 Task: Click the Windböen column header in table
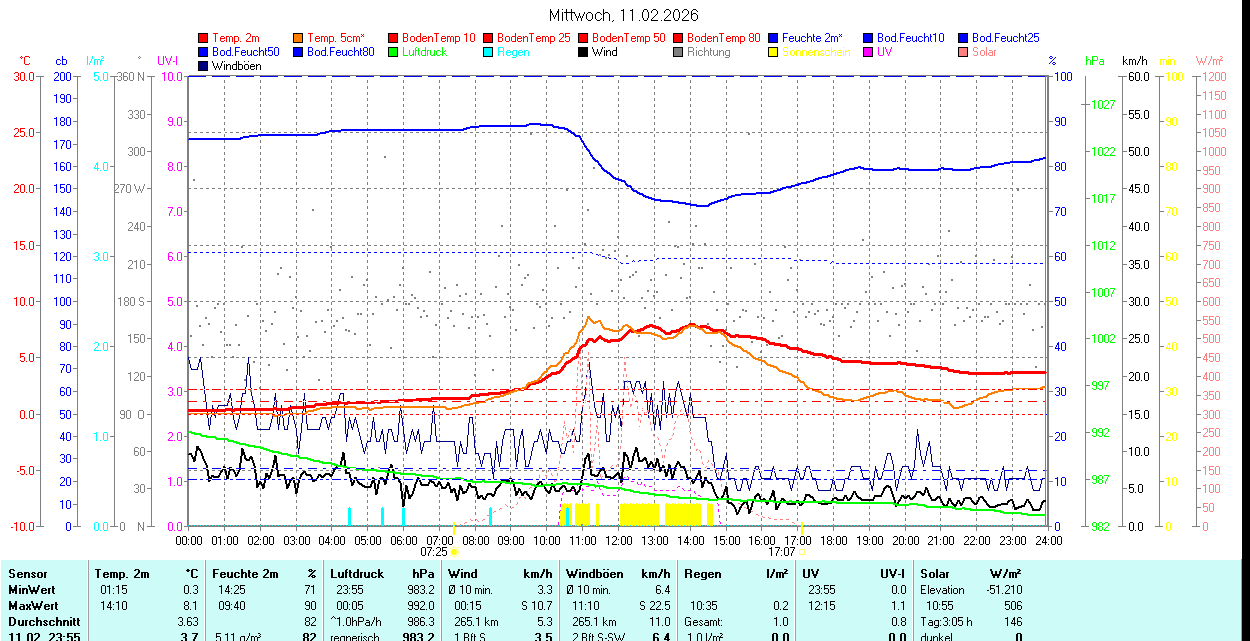(x=594, y=574)
